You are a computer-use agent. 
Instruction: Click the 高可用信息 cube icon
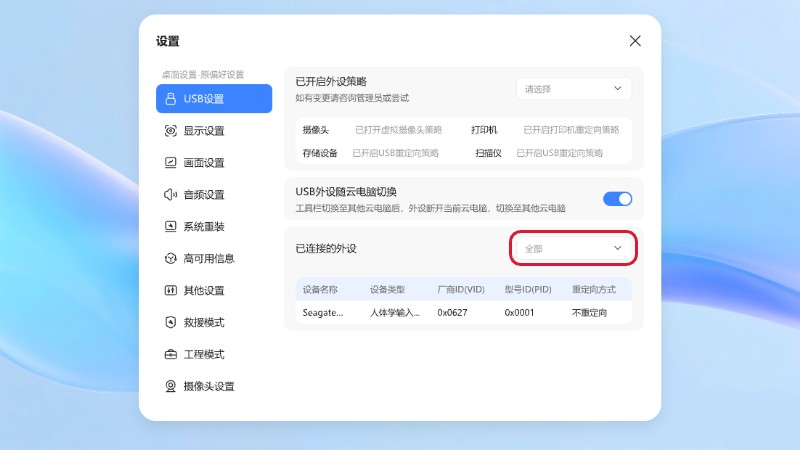pyautogui.click(x=170, y=259)
